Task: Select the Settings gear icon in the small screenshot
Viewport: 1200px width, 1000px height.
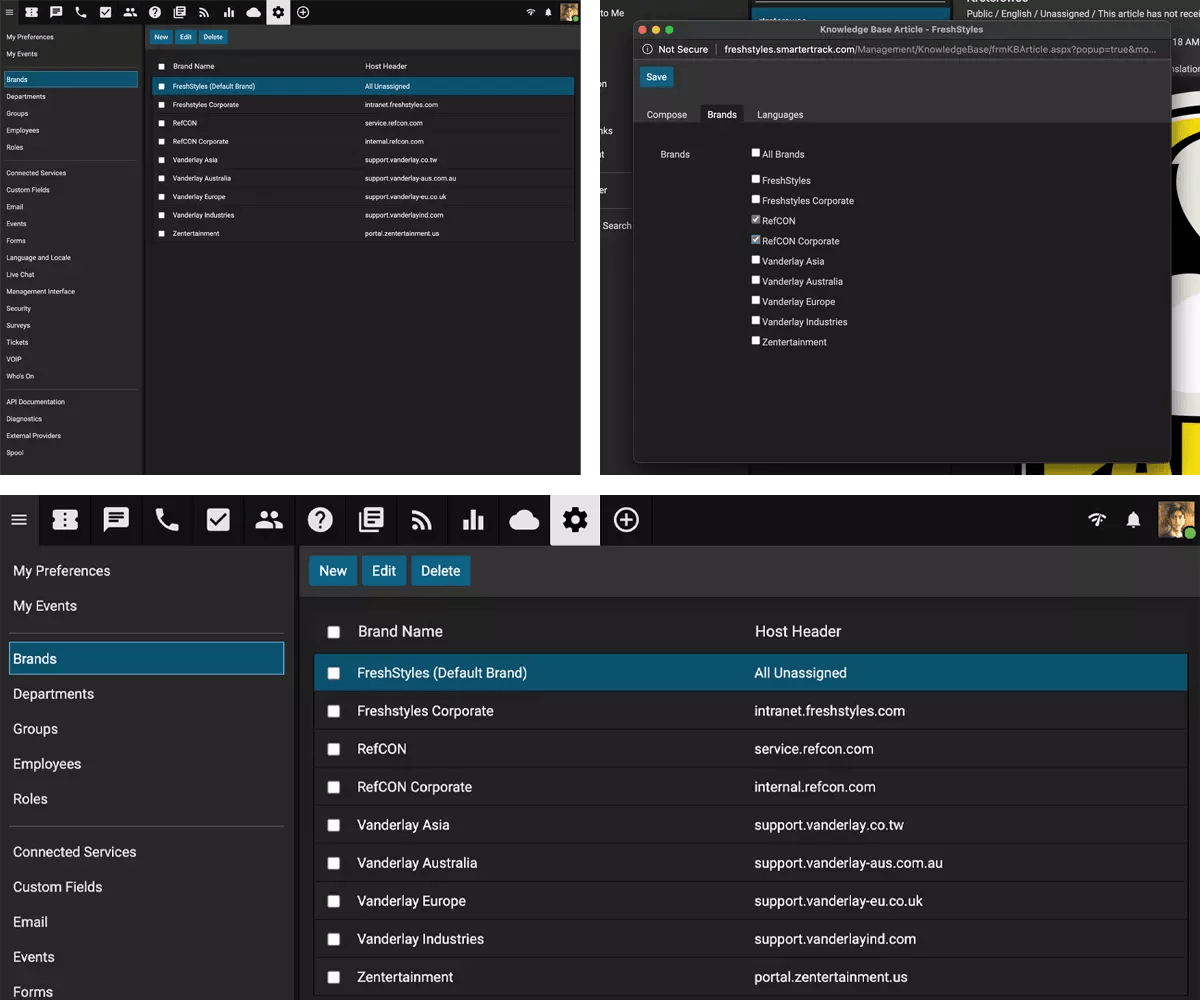Action: (278, 12)
